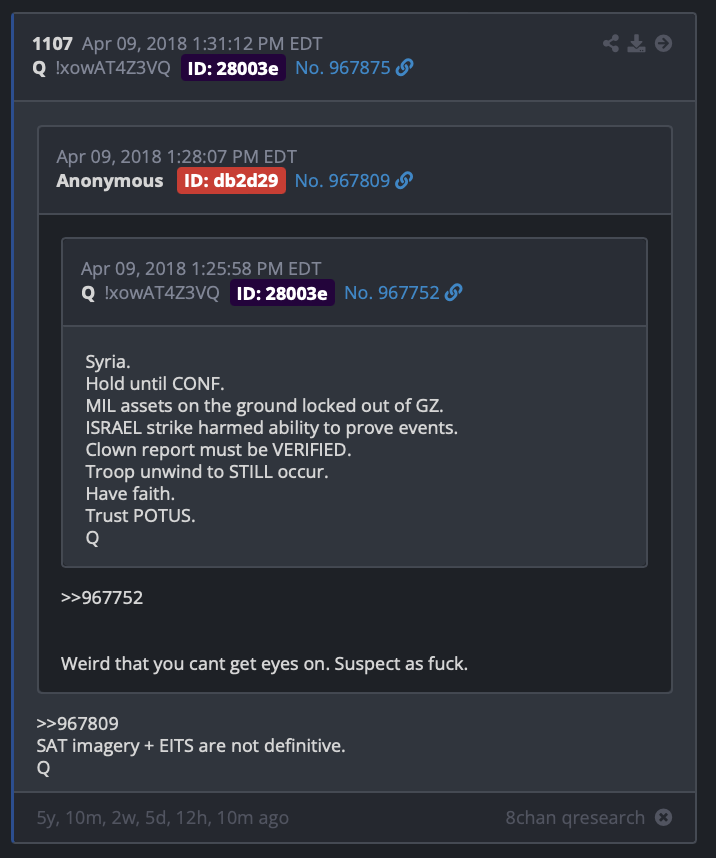Screen dimensions: 716x858
Task: Click post number 1107 in header
Action: (53, 44)
